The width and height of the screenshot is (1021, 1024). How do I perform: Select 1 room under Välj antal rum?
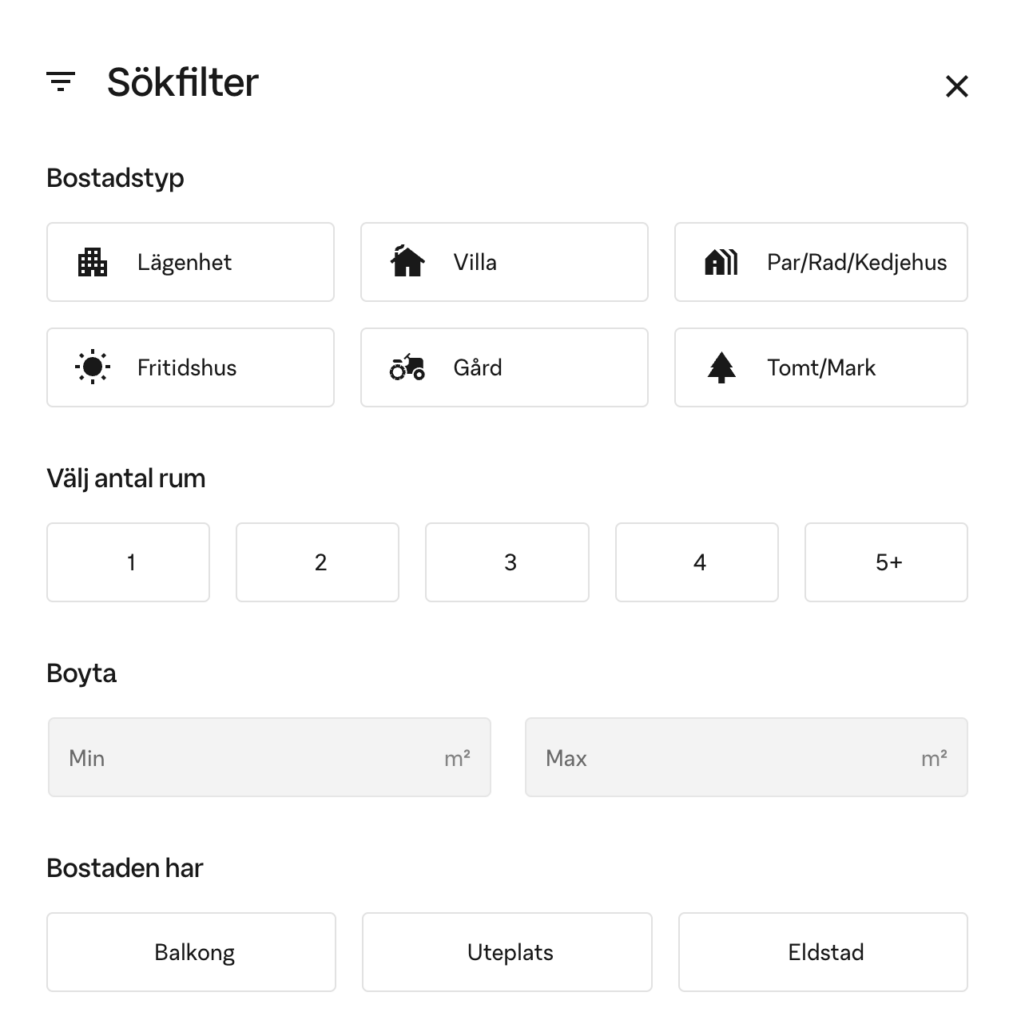coord(128,562)
